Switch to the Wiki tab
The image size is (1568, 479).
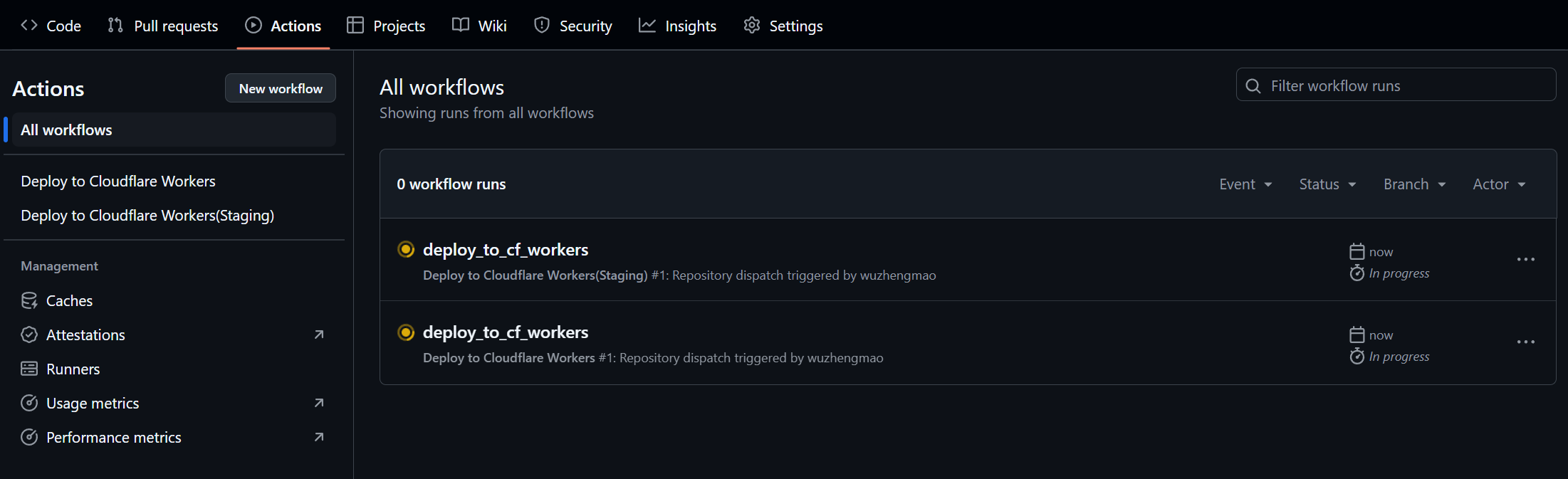coord(479,26)
